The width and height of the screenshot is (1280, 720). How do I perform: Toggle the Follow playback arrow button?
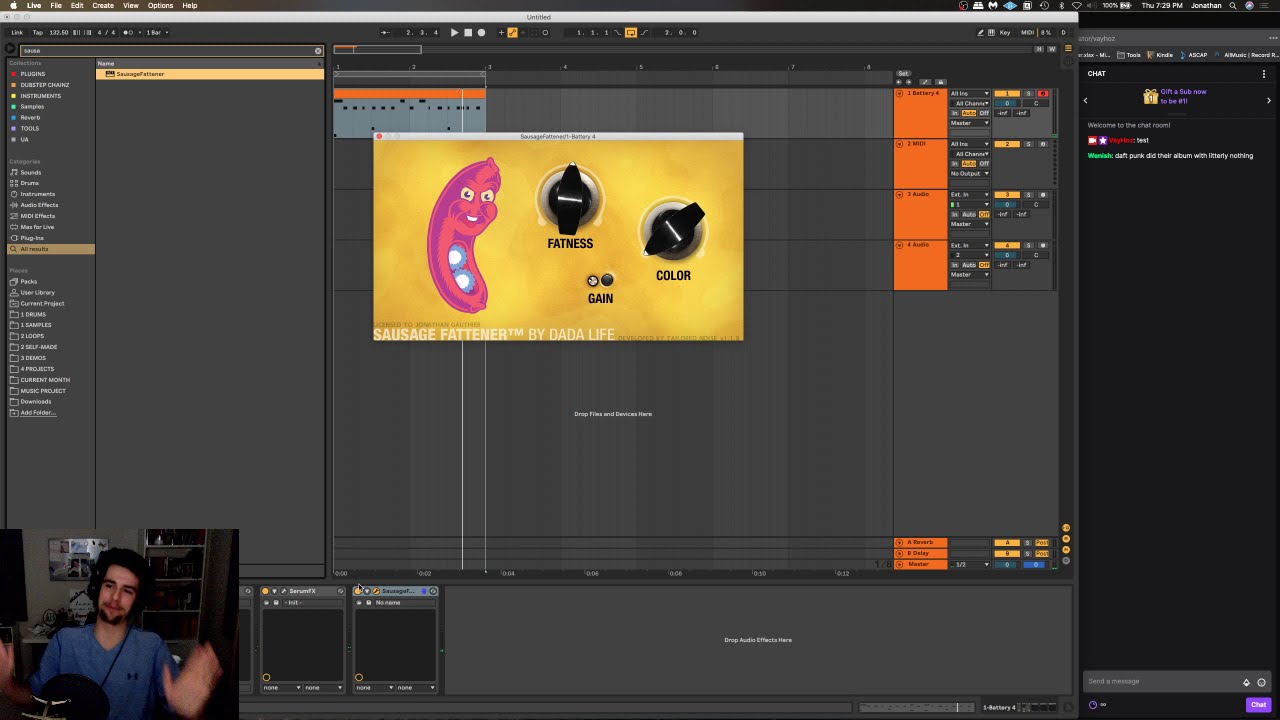click(x=385, y=32)
